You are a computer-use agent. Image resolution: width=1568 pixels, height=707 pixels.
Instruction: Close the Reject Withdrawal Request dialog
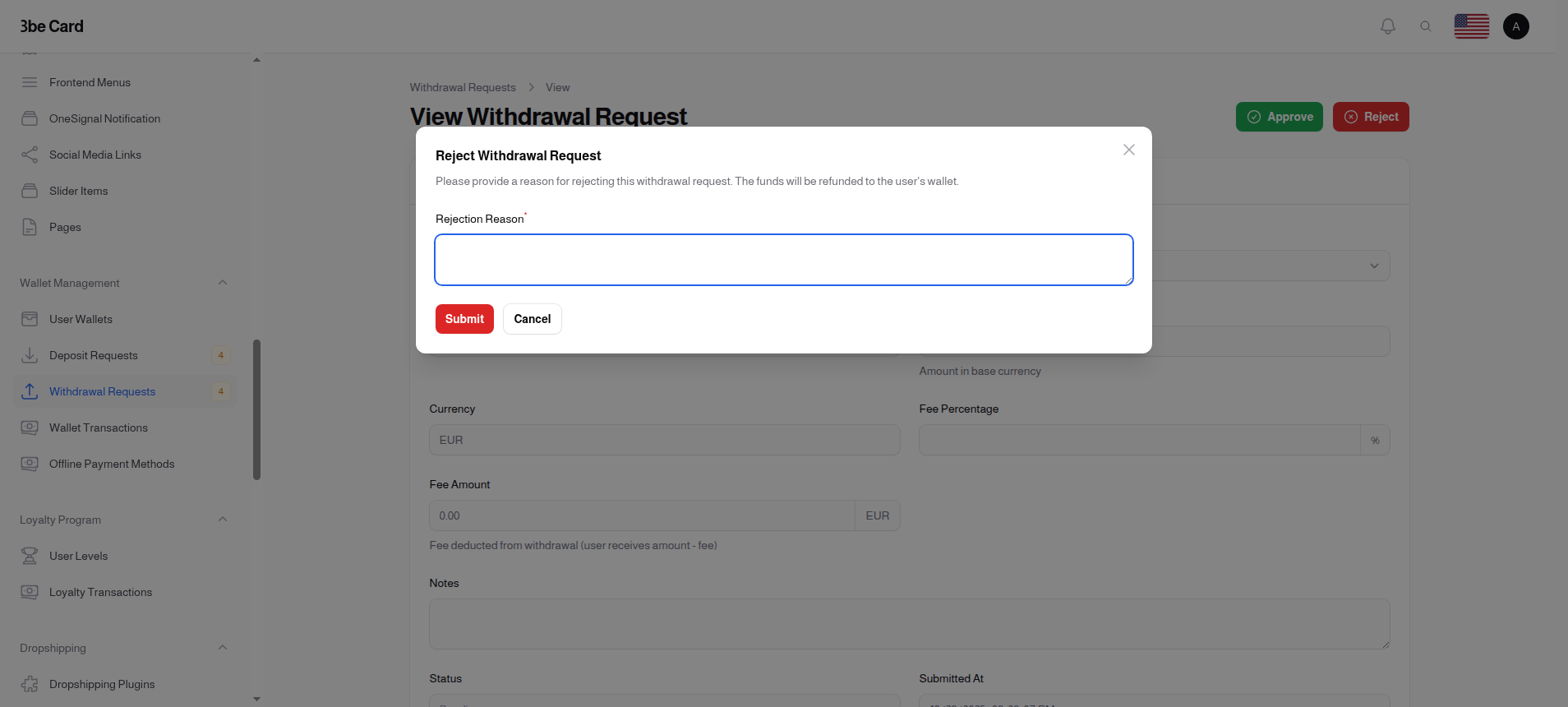(x=1129, y=150)
